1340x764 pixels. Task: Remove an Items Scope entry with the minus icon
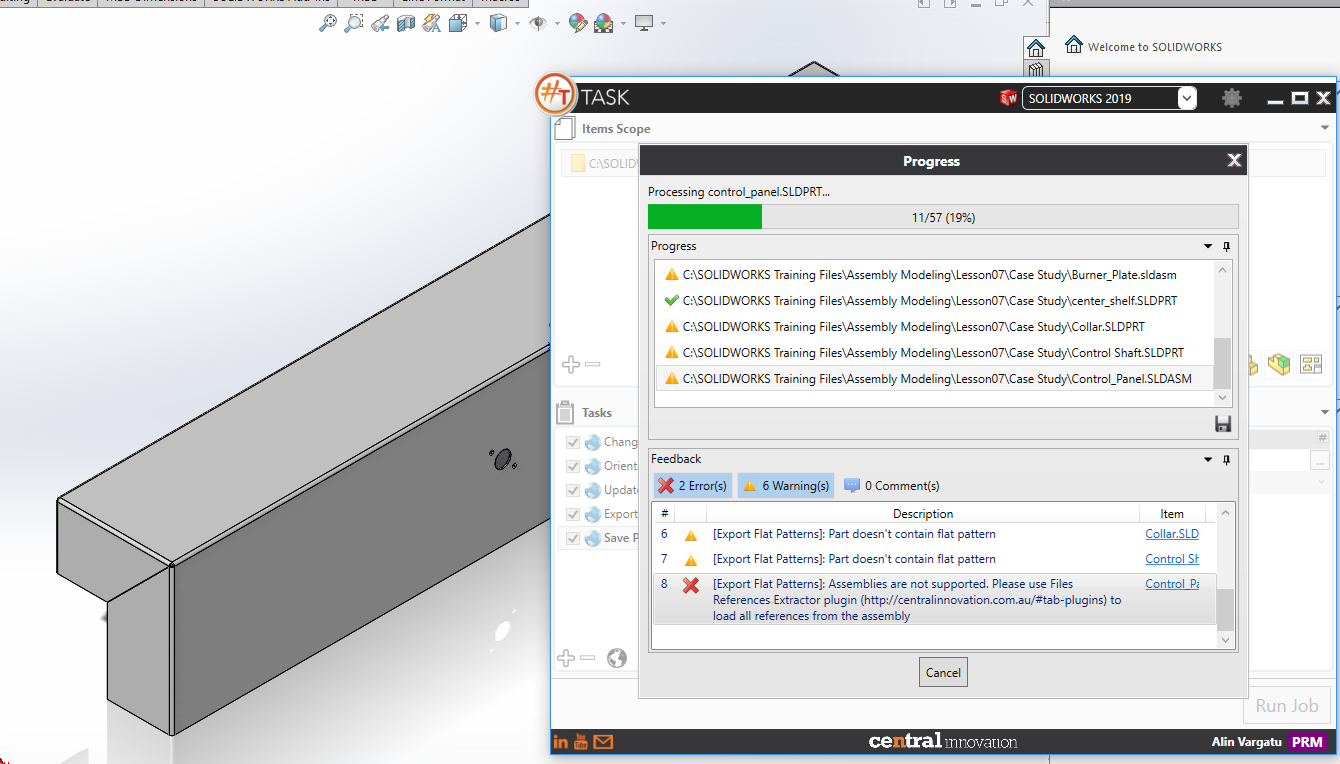(592, 365)
